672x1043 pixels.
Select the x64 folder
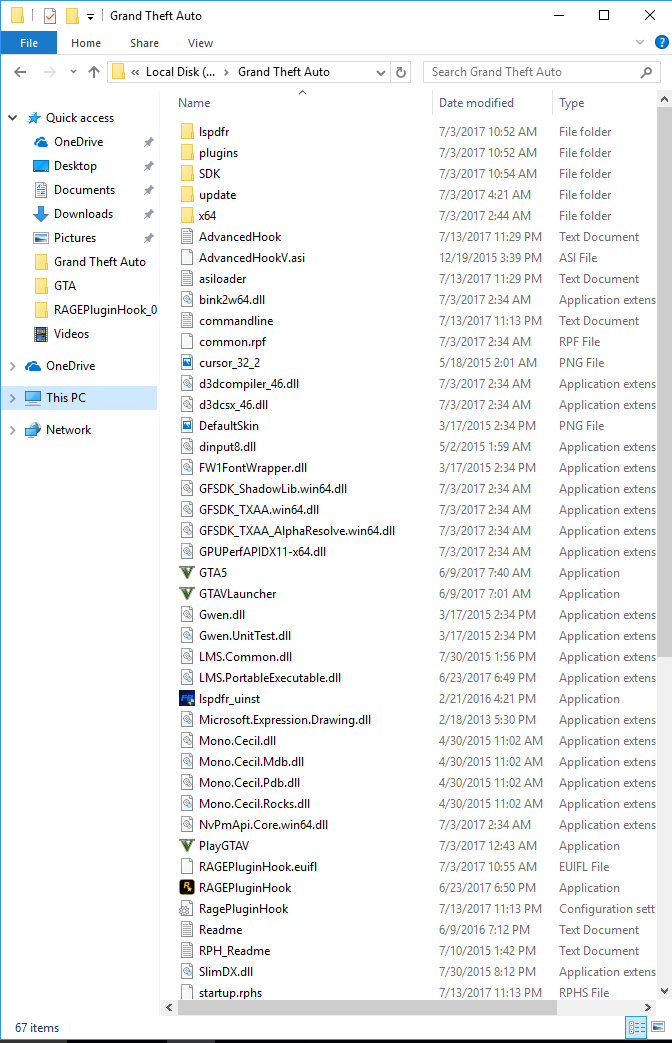pyautogui.click(x=207, y=216)
